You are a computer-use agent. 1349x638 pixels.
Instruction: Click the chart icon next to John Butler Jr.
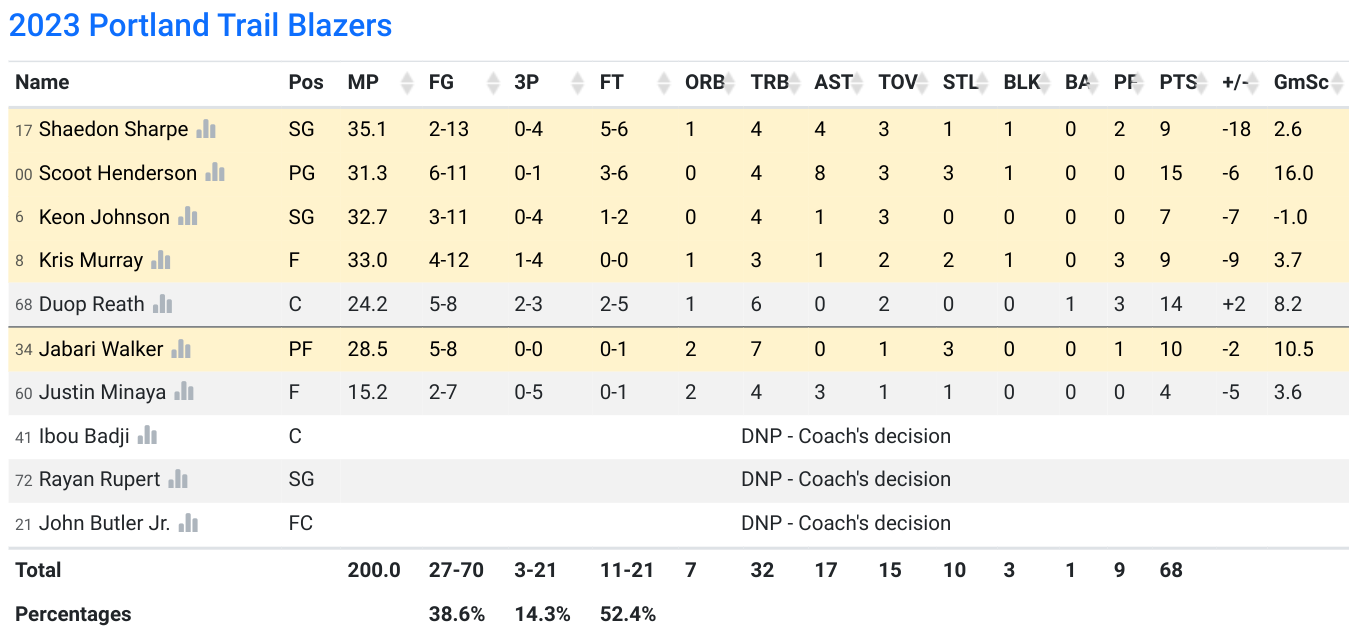tap(189, 523)
